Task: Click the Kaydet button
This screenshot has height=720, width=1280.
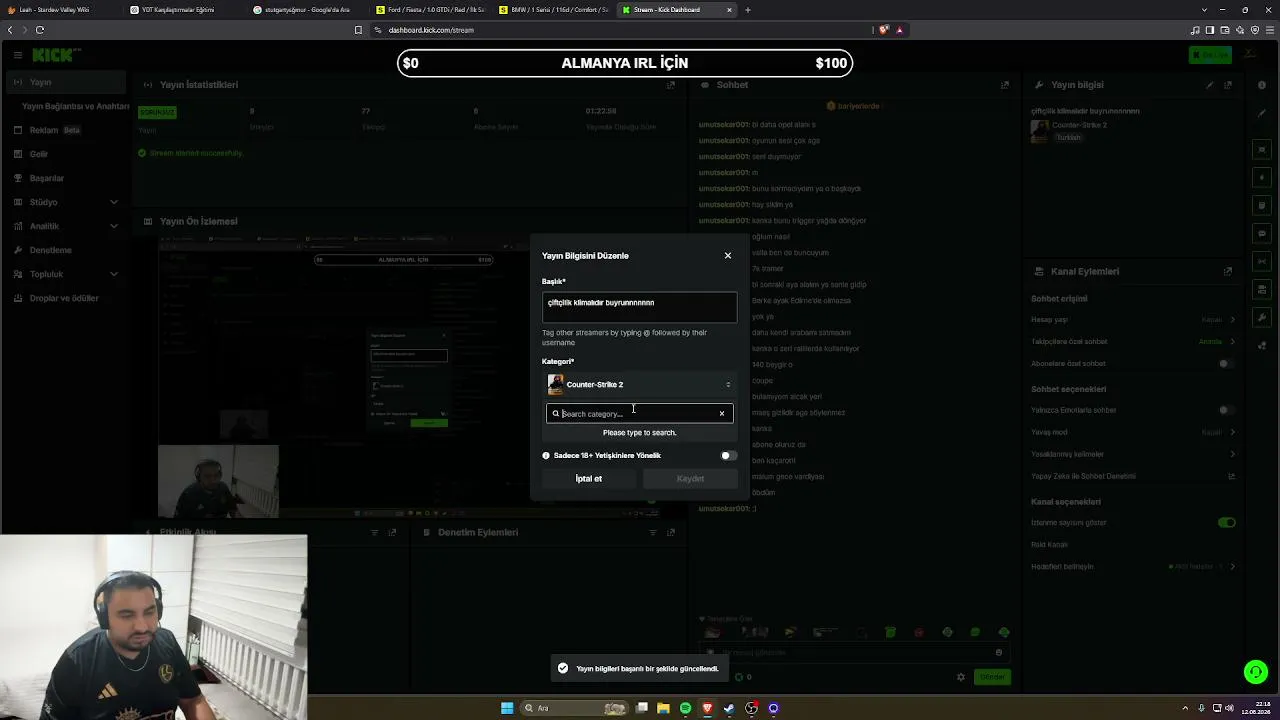Action: click(690, 479)
